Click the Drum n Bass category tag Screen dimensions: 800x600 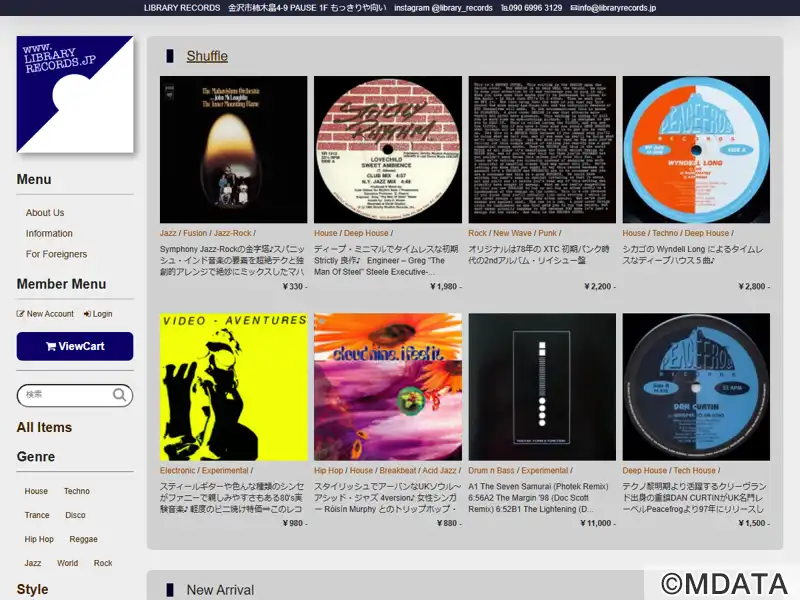tap(492, 470)
